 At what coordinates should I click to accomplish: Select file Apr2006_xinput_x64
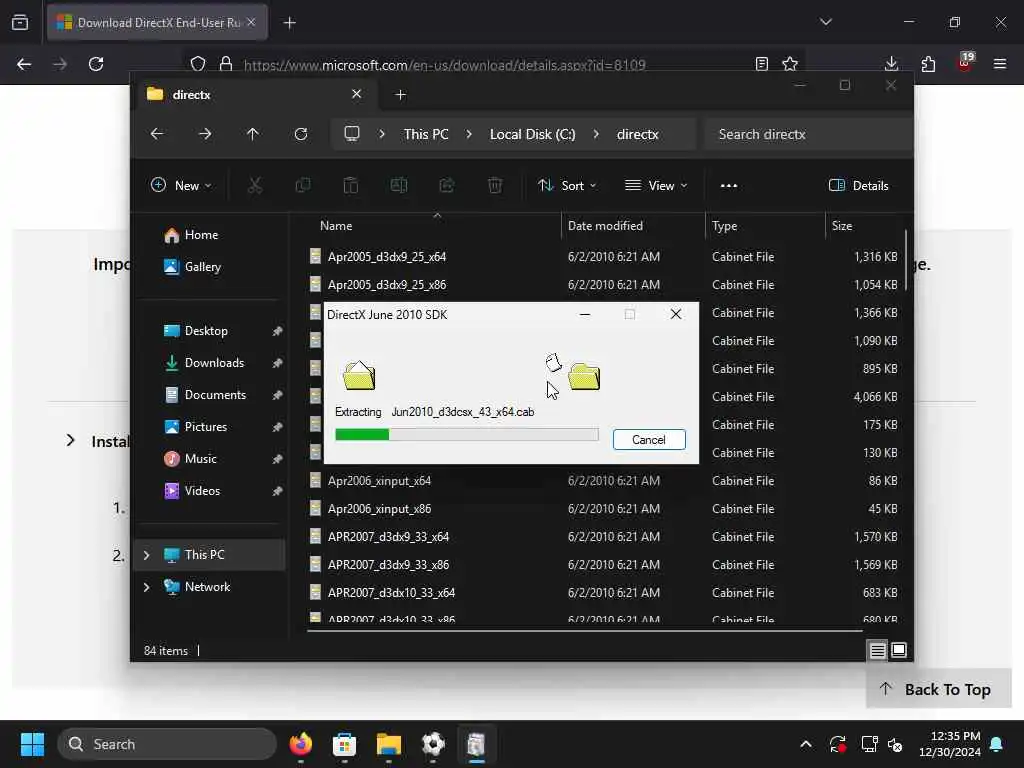click(379, 481)
